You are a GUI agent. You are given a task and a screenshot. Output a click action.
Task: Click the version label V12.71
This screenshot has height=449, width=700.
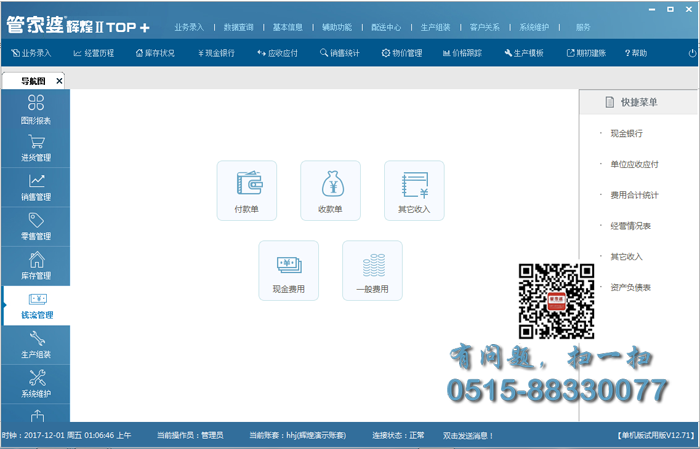click(x=656, y=435)
